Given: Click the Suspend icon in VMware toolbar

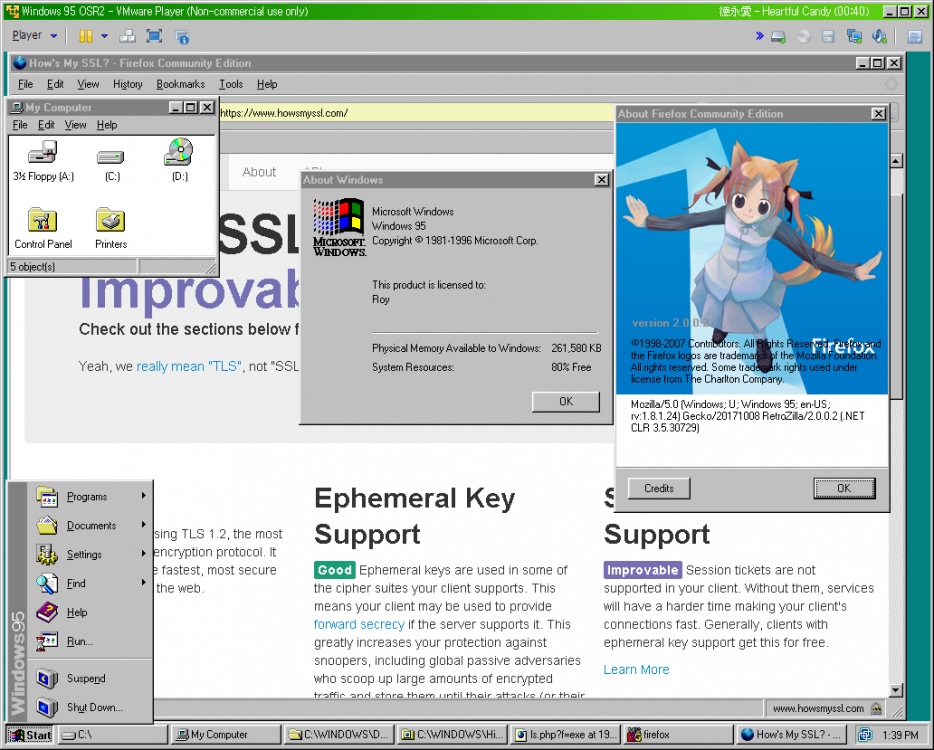Looking at the screenshot, I should pos(86,35).
